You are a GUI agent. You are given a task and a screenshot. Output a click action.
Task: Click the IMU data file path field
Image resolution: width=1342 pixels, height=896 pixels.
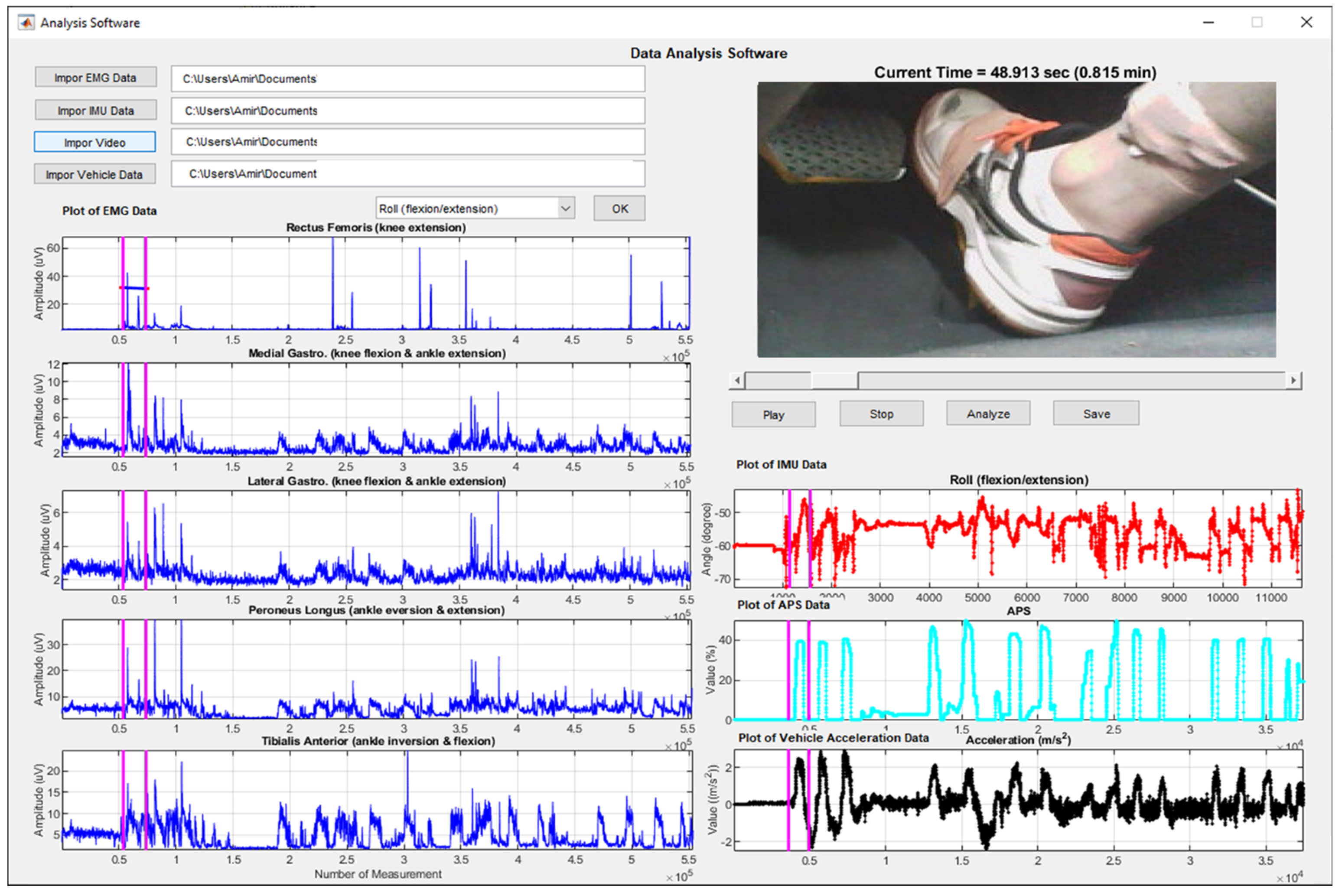pyautogui.click(x=407, y=111)
